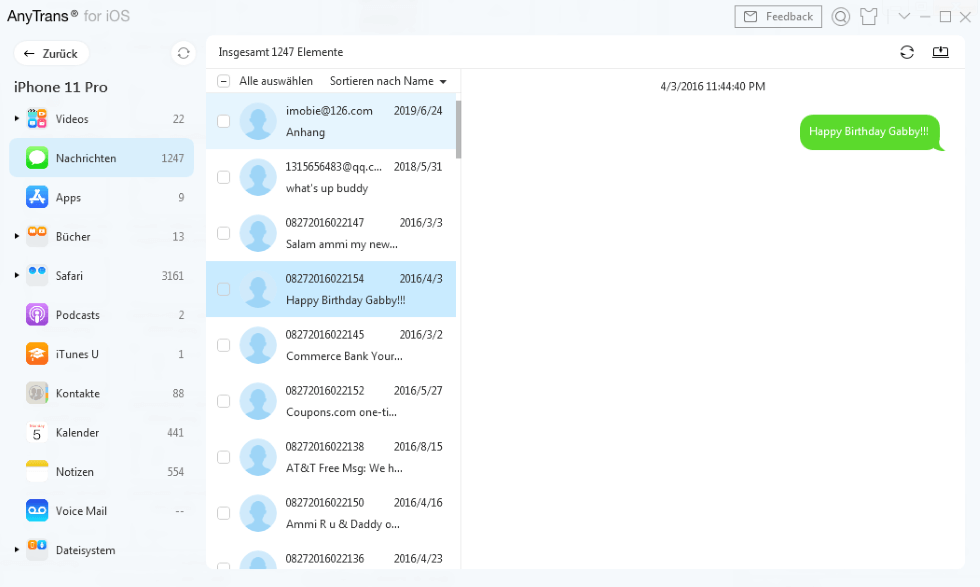The image size is (980, 587).
Task: Open the Apps category icon
Action: [x=37, y=197]
